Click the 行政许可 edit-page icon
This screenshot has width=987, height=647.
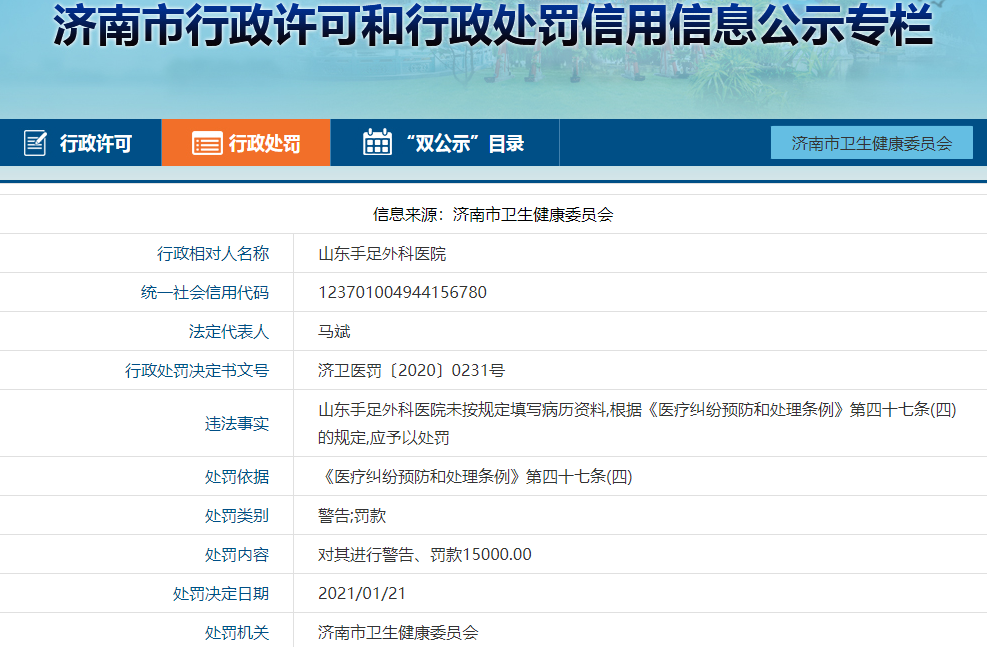pyautogui.click(x=35, y=143)
